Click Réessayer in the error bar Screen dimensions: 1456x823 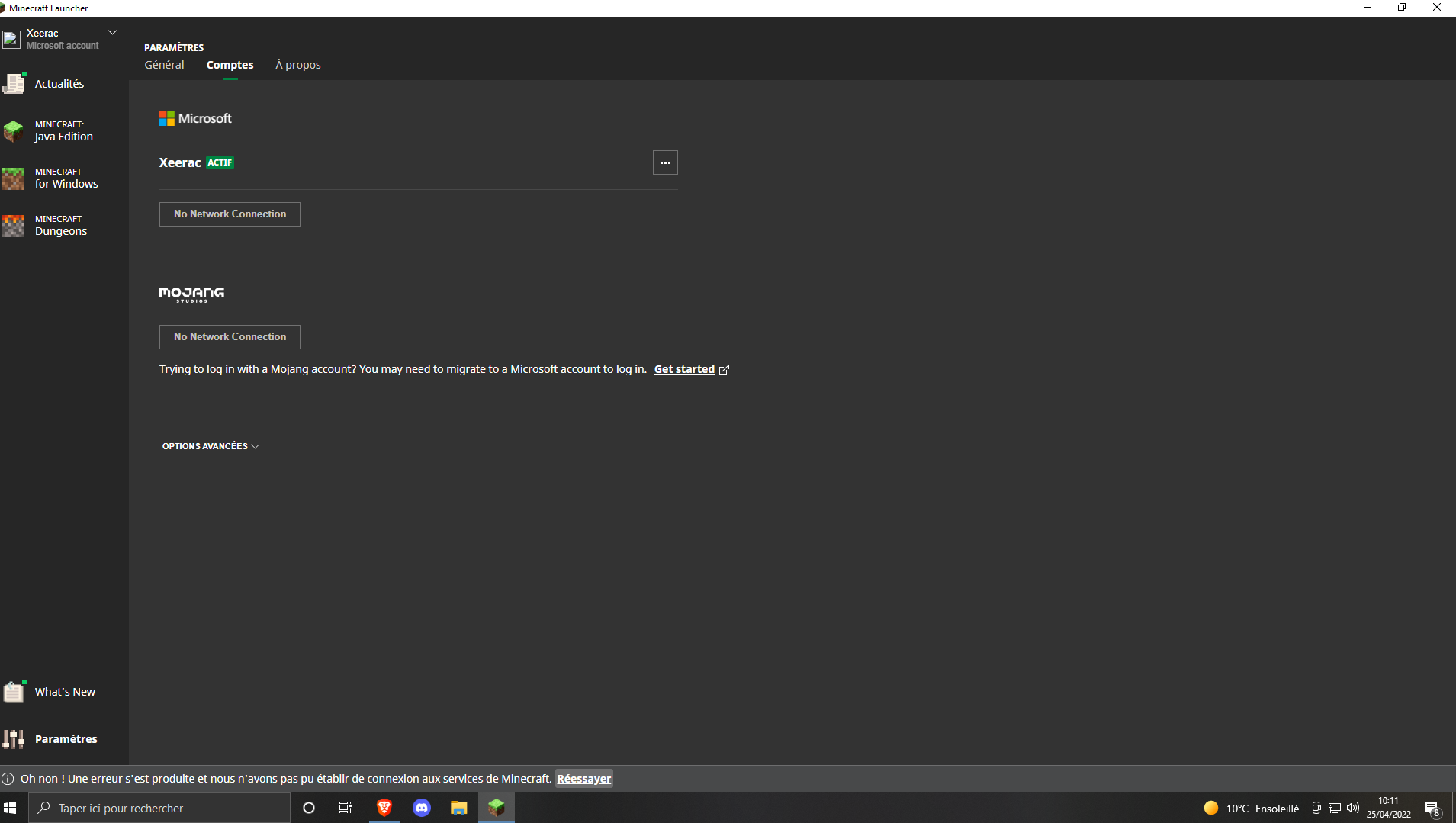583,779
